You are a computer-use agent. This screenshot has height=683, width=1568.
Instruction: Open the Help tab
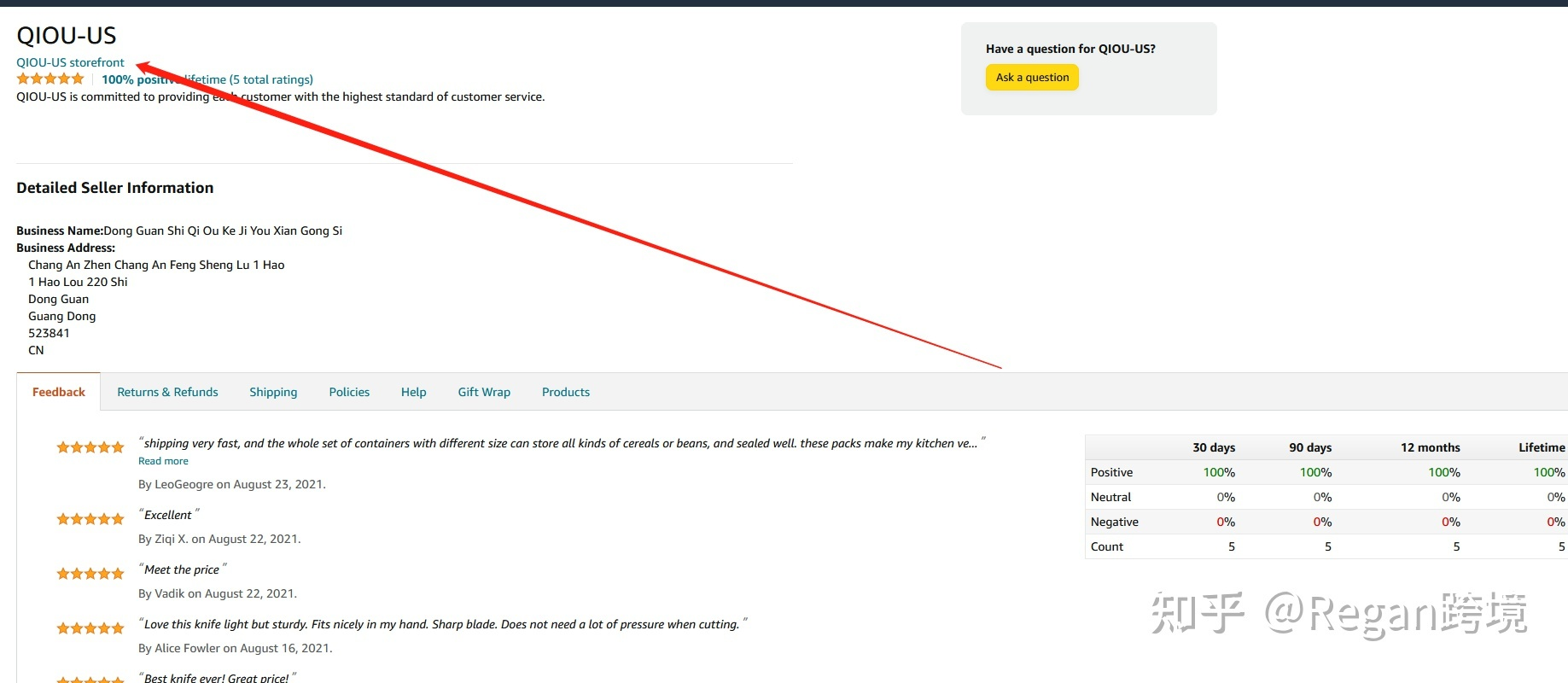(414, 392)
